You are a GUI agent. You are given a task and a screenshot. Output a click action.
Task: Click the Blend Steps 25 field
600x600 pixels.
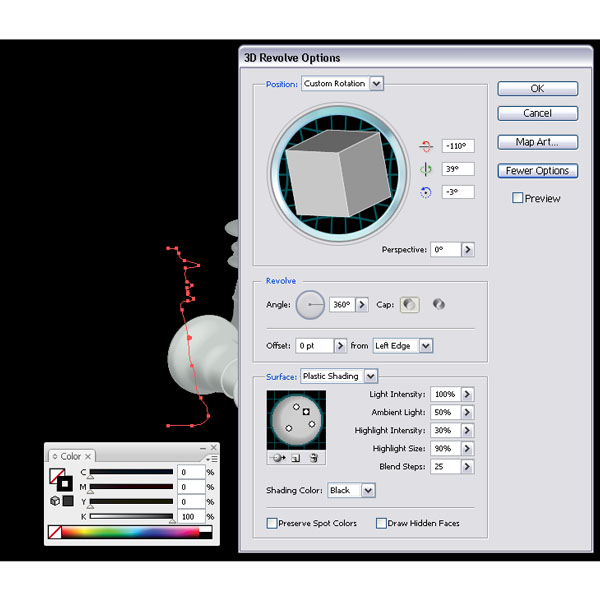point(445,466)
